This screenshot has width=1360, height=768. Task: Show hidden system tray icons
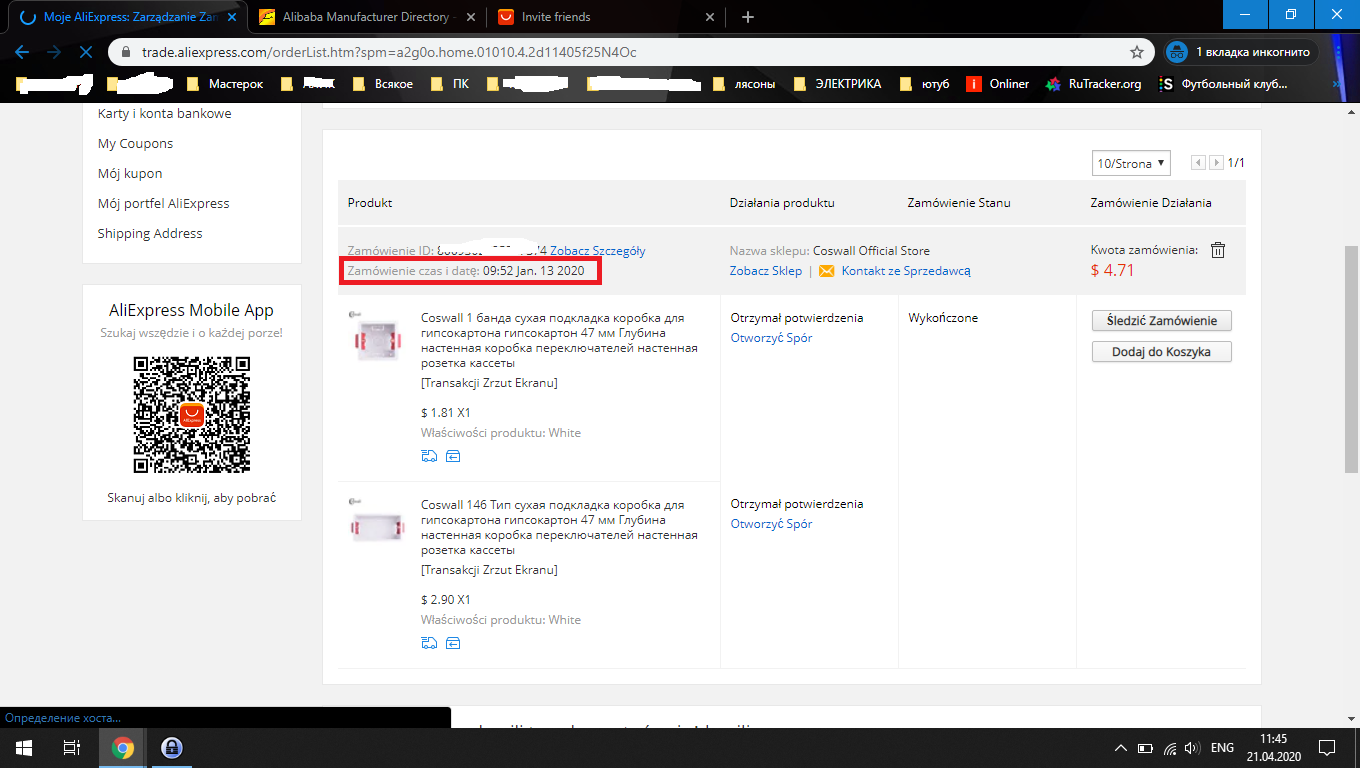click(1122, 748)
